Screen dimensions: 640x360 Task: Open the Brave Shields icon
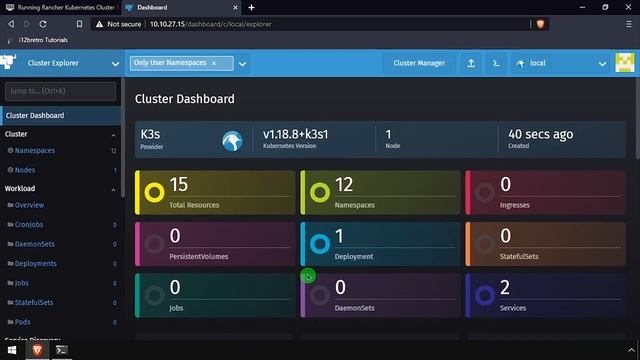[x=540, y=24]
